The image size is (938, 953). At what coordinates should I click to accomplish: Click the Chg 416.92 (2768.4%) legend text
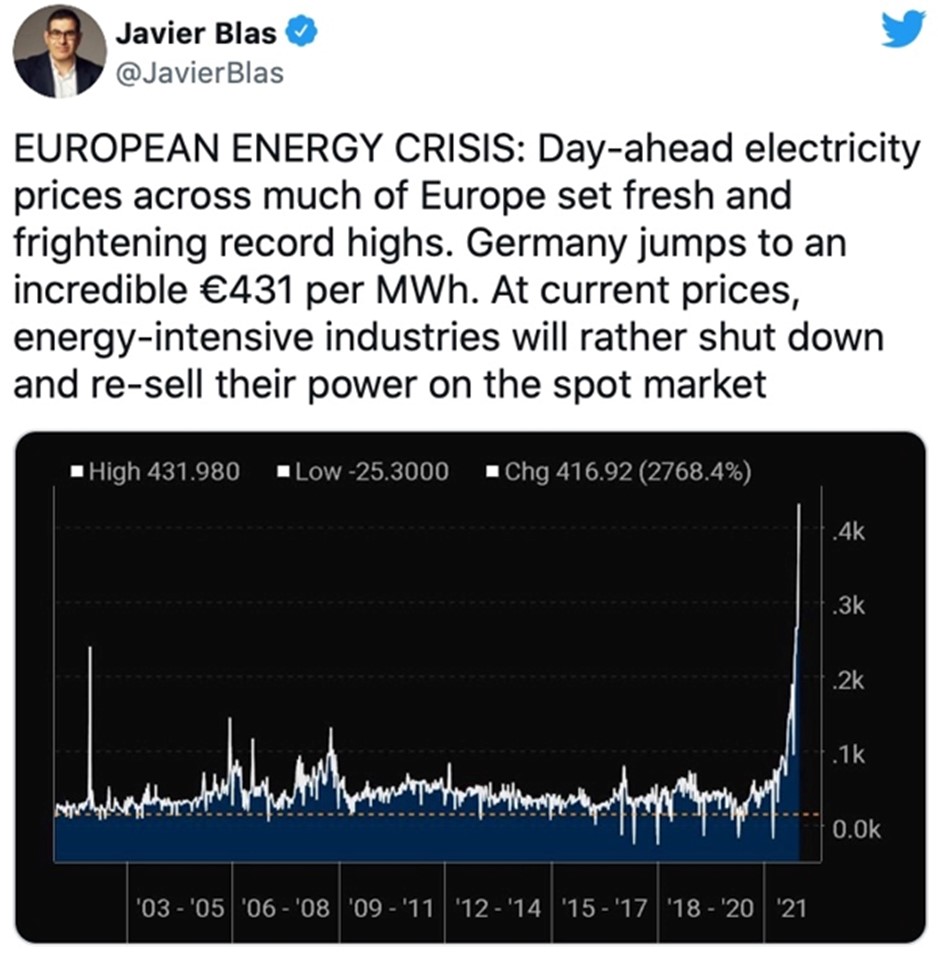coord(628,471)
